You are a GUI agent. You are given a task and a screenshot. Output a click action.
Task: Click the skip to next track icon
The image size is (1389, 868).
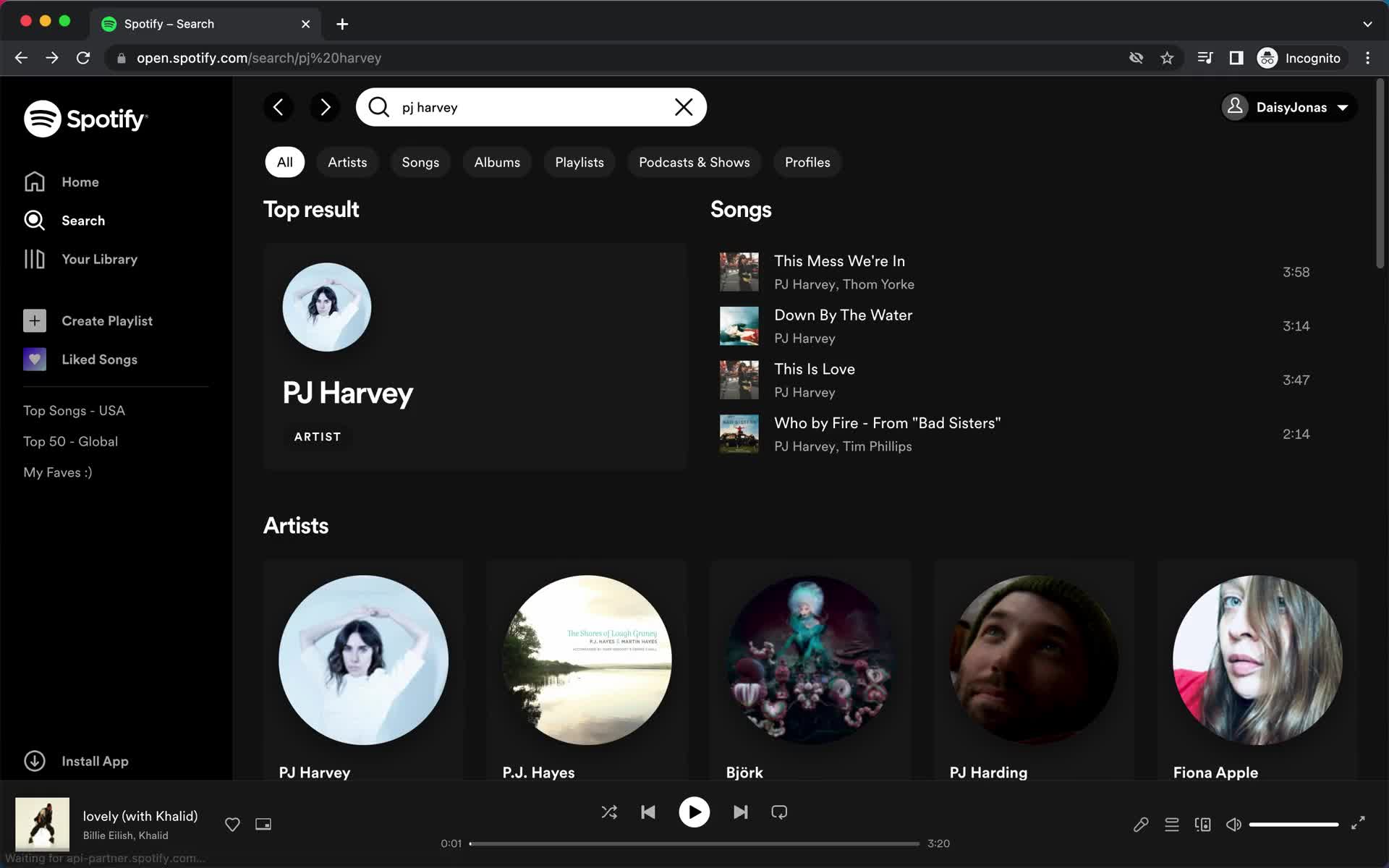click(x=740, y=812)
